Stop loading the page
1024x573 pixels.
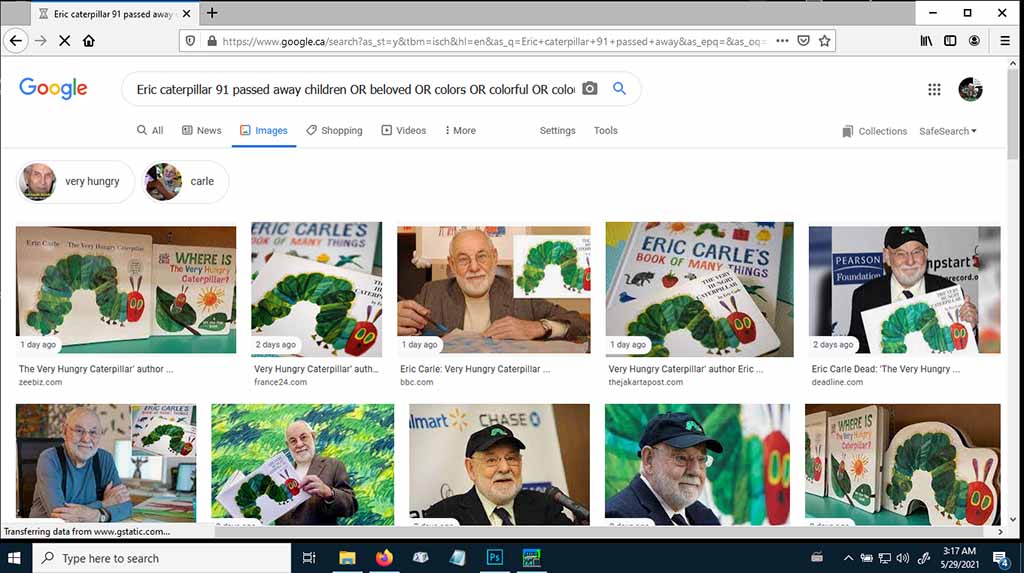(65, 41)
